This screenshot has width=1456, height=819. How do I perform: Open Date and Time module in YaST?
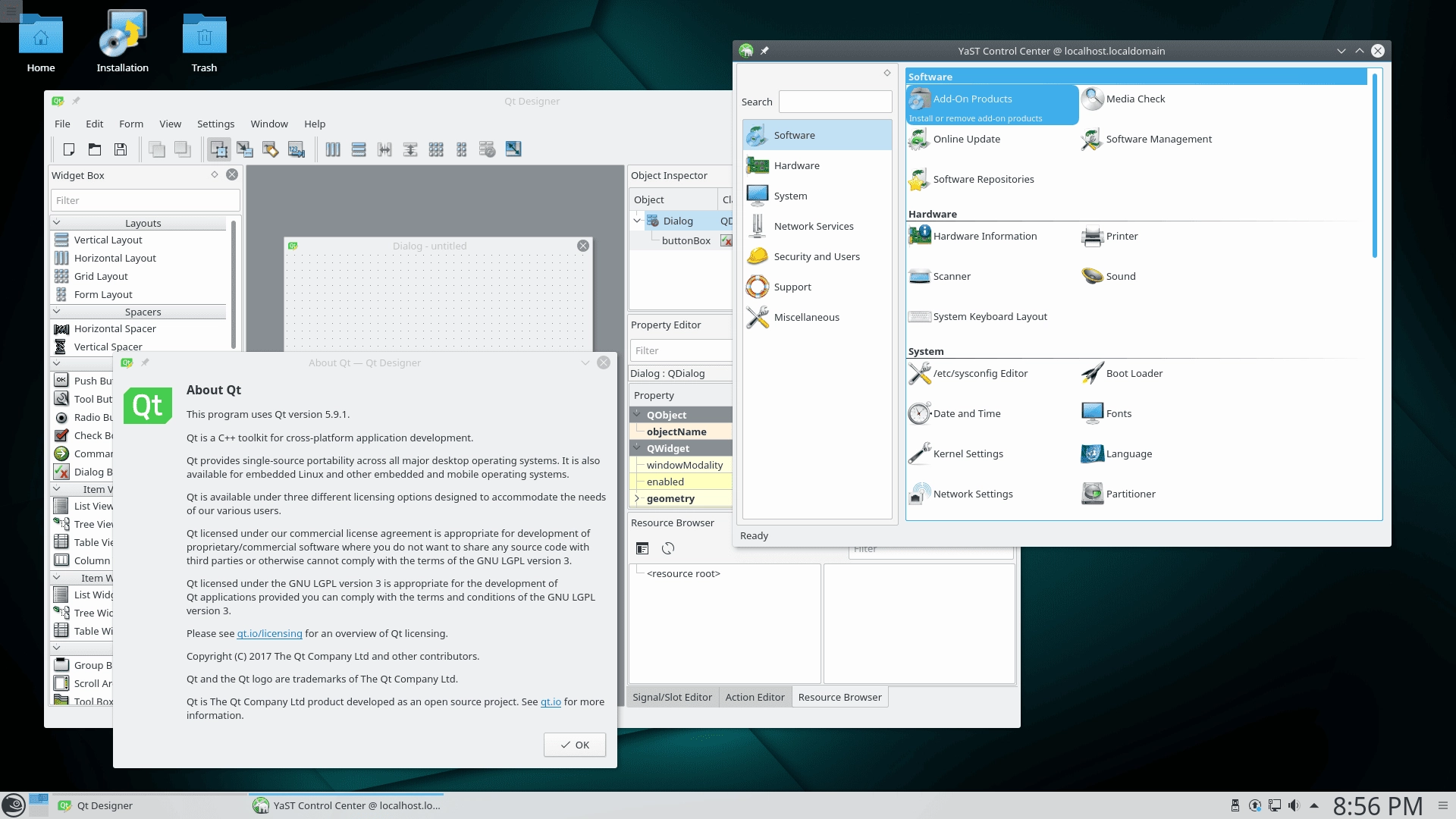click(x=955, y=413)
